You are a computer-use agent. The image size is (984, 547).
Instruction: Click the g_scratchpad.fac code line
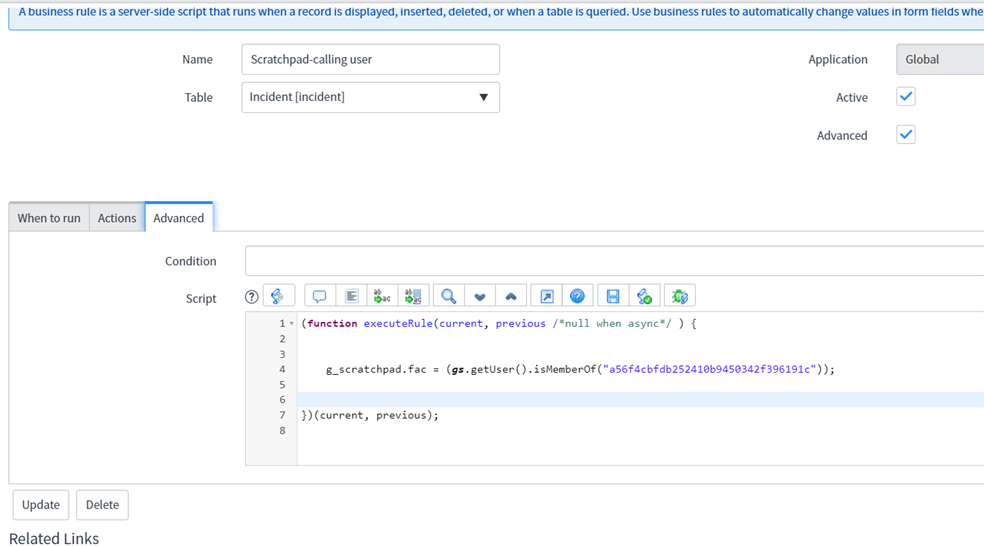580,369
